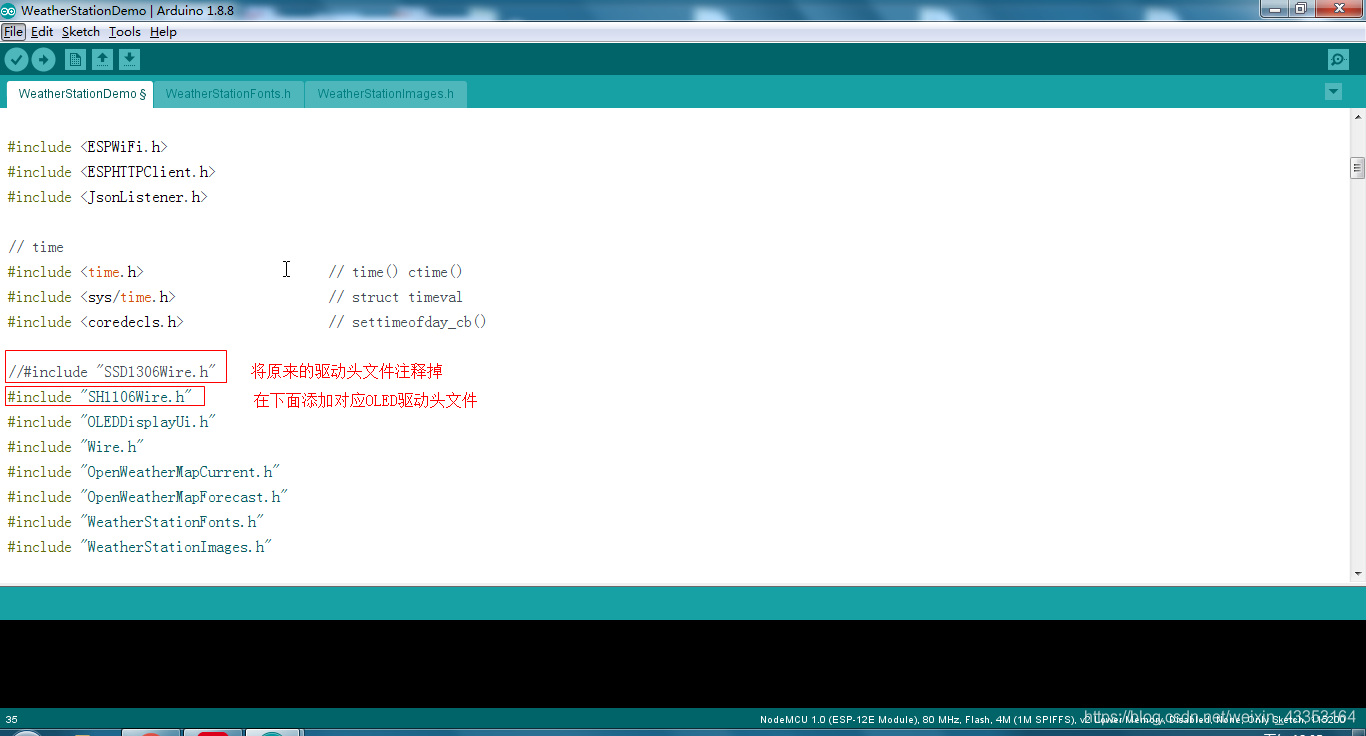Click the editor vertical scrollbar thumb

(1357, 168)
